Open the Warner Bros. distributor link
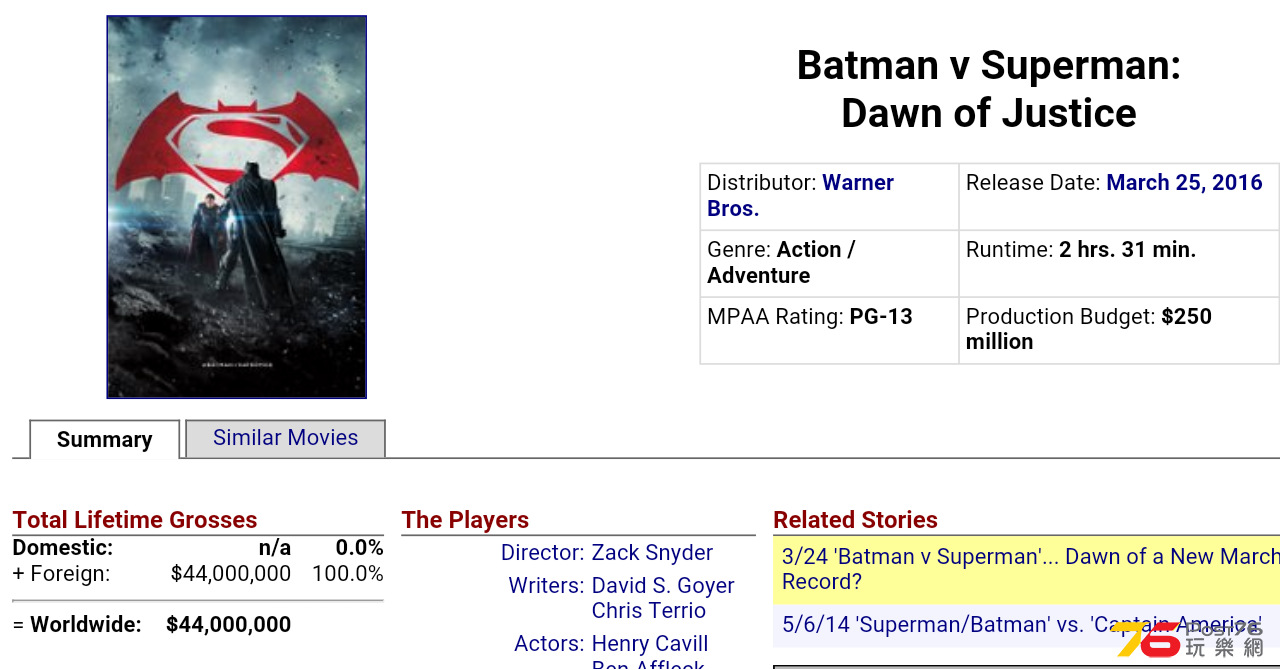 tap(800, 196)
